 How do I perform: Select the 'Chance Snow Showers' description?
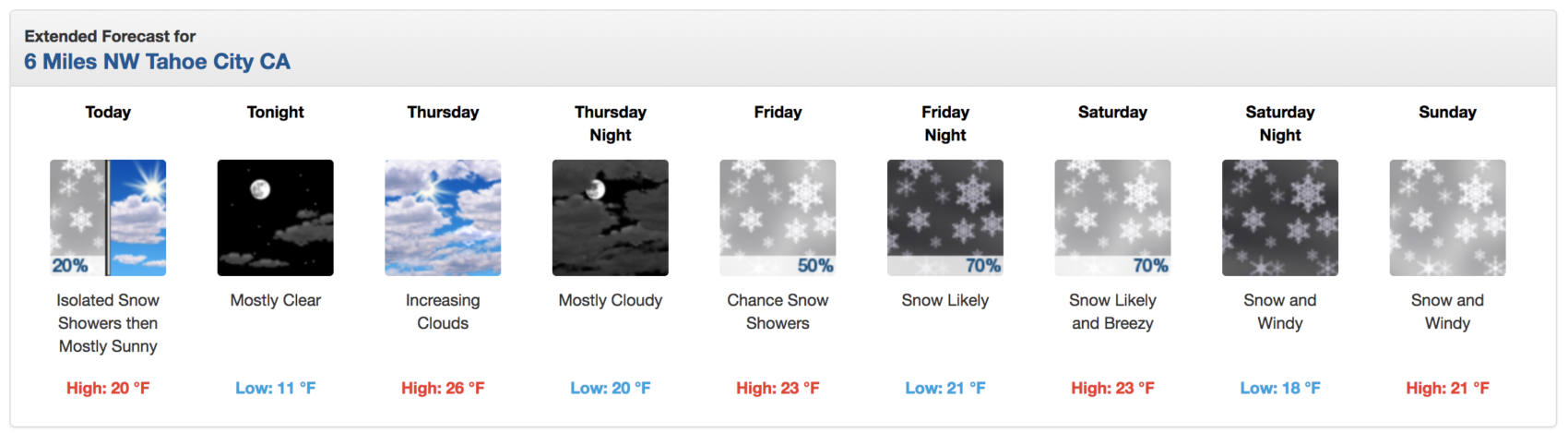pos(778,312)
